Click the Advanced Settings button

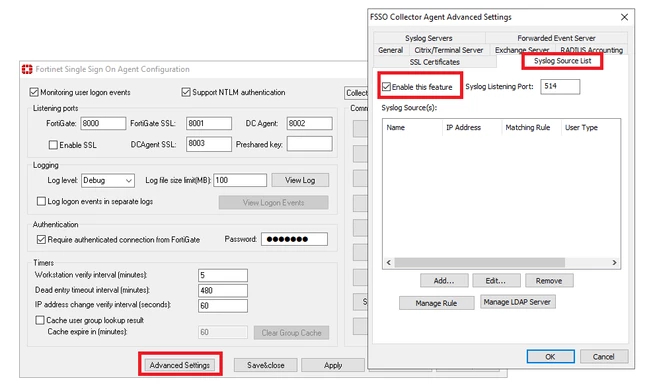pos(180,365)
